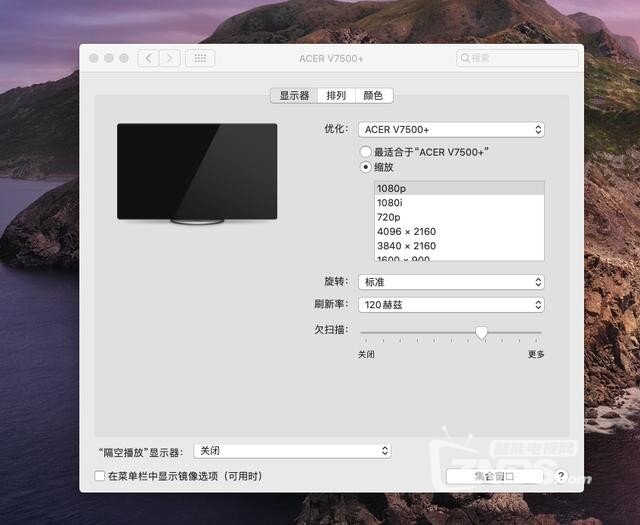Toggle 在菜单栏中显示镜像选项 checkbox

click(100, 476)
